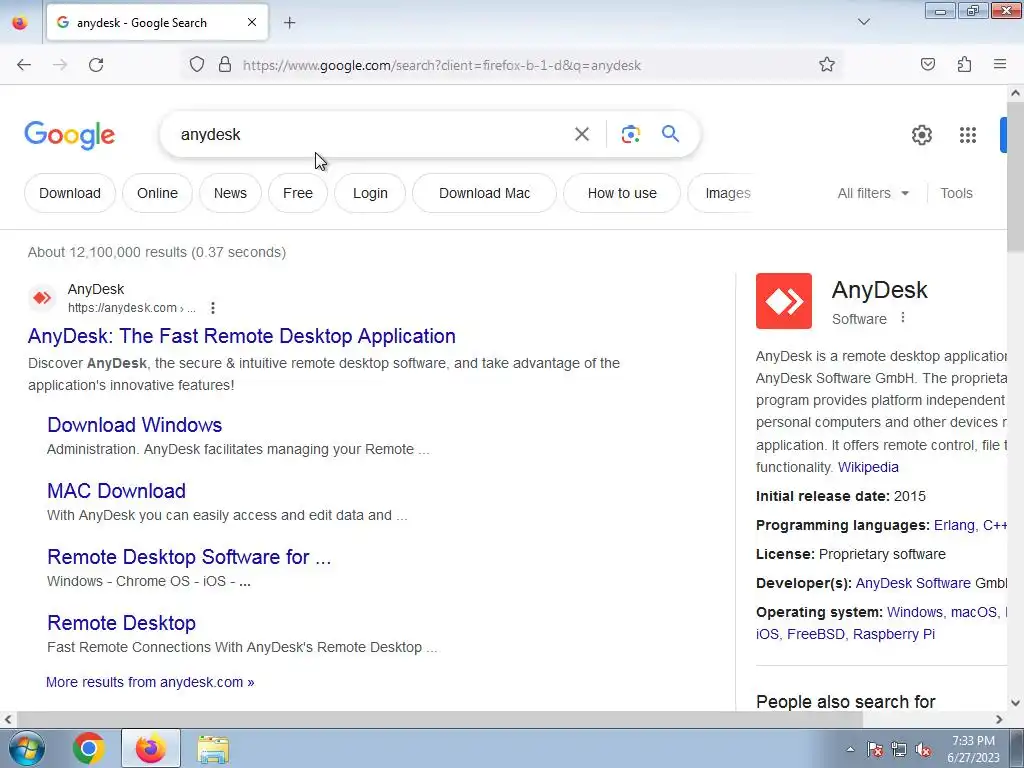Open AnyDesk: The Fast Remote Desktop Application link
Image resolution: width=1024 pixels, height=768 pixels.
[x=242, y=336]
